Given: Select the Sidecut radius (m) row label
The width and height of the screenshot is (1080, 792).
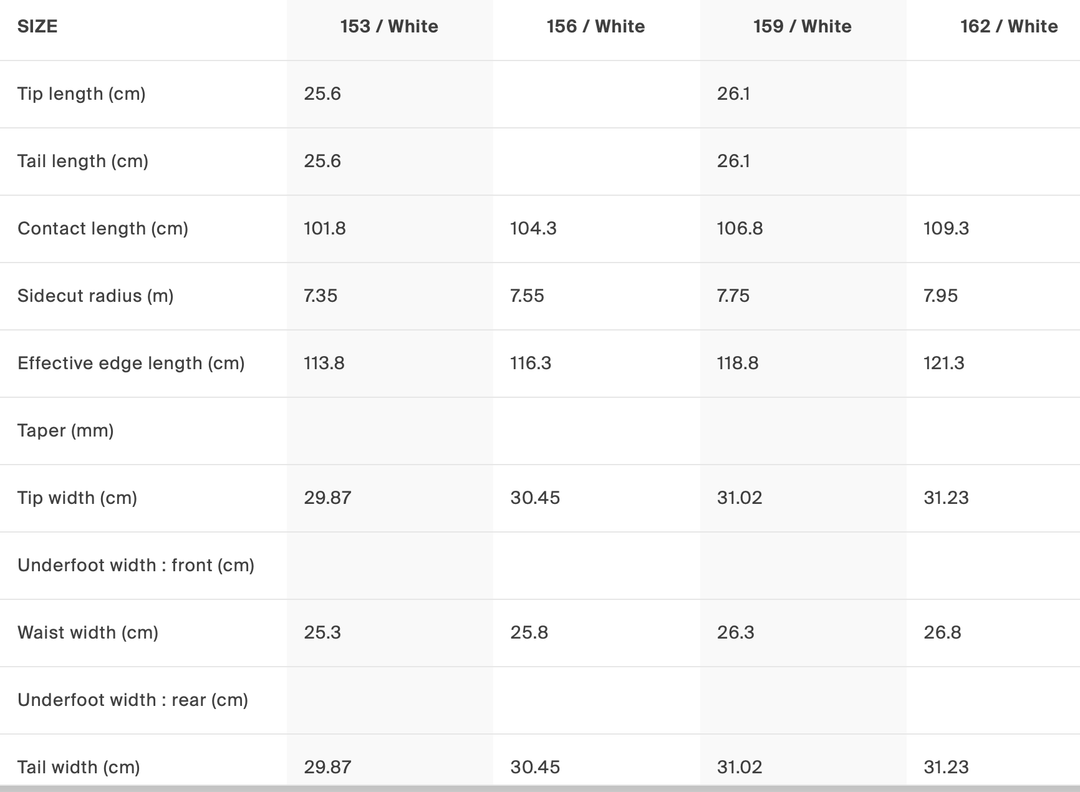Looking at the screenshot, I should [95, 296].
